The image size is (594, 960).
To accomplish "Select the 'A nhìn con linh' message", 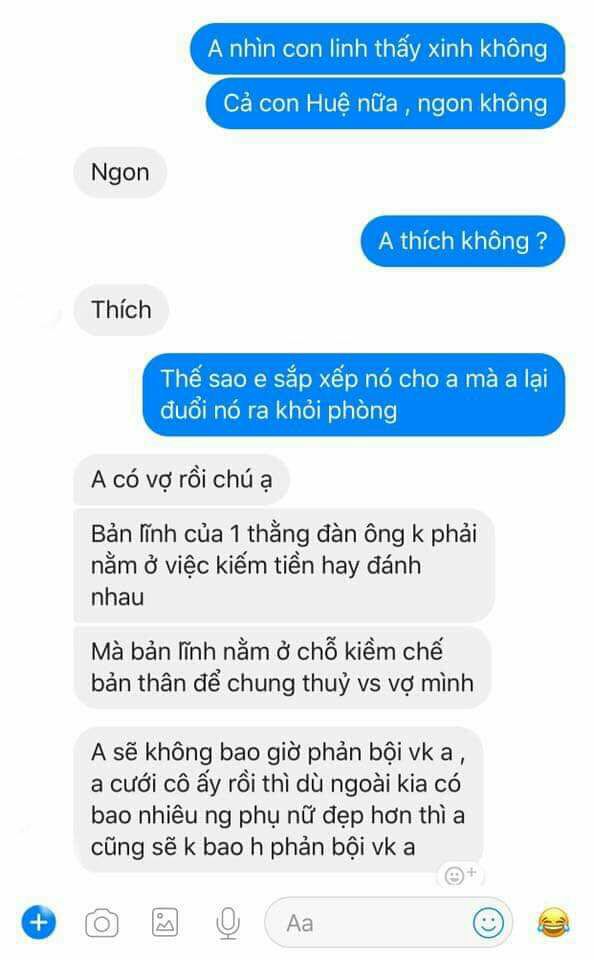I will click(377, 48).
